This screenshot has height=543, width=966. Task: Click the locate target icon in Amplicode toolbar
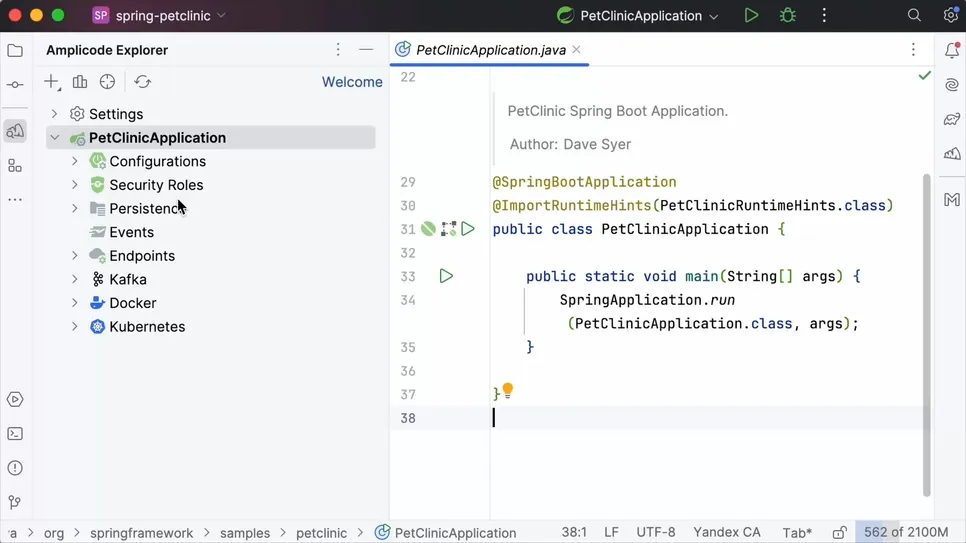(x=107, y=82)
